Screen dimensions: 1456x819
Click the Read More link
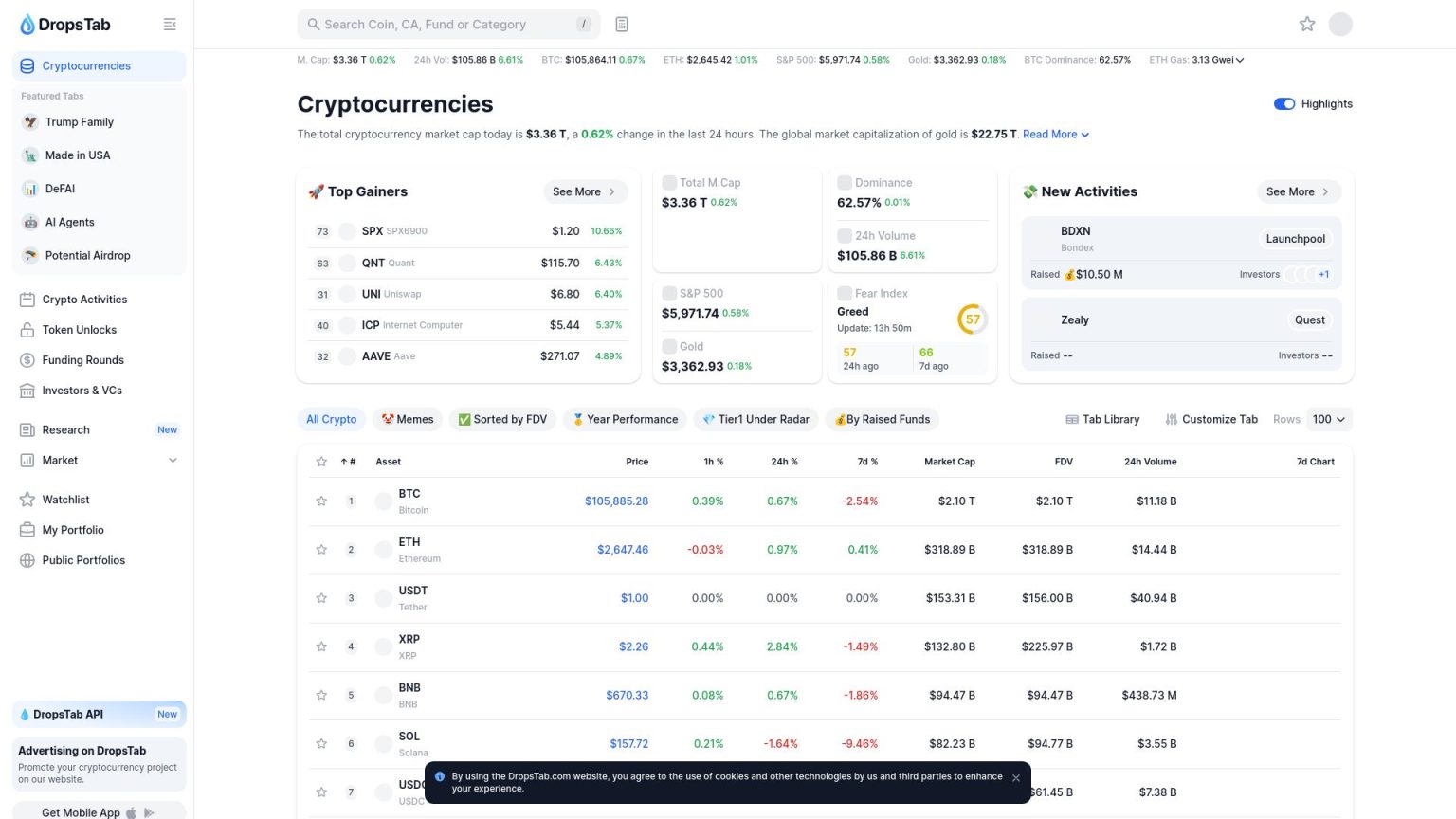coord(1055,135)
